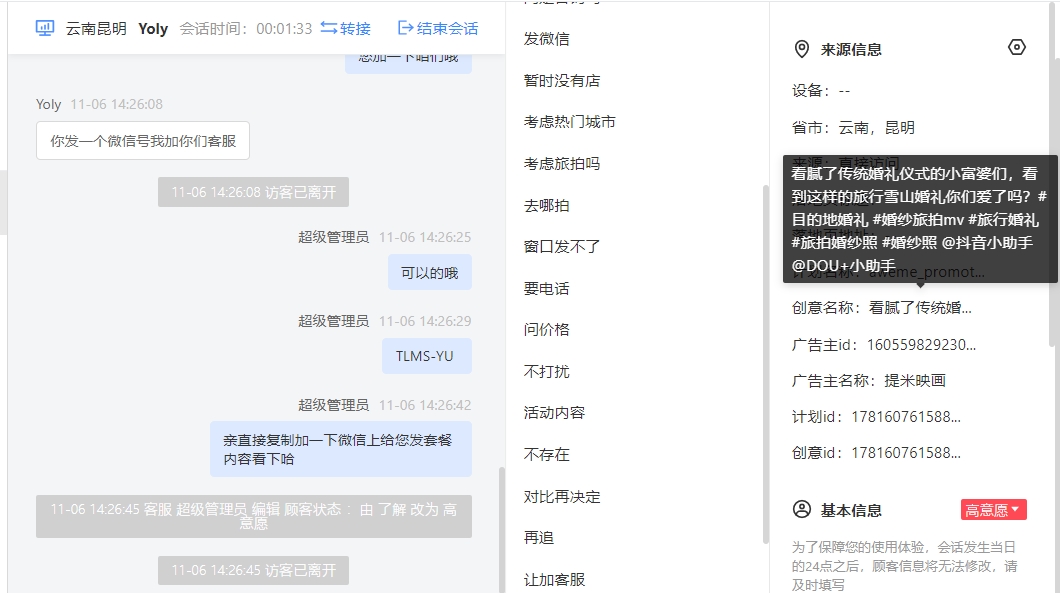The width and height of the screenshot is (1060, 593).
Task: Click the 结束会话 exit icon
Action: pos(406,28)
